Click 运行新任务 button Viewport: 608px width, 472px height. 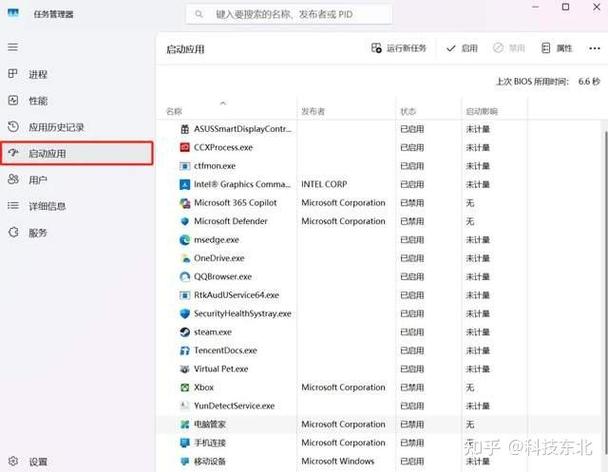[399, 48]
